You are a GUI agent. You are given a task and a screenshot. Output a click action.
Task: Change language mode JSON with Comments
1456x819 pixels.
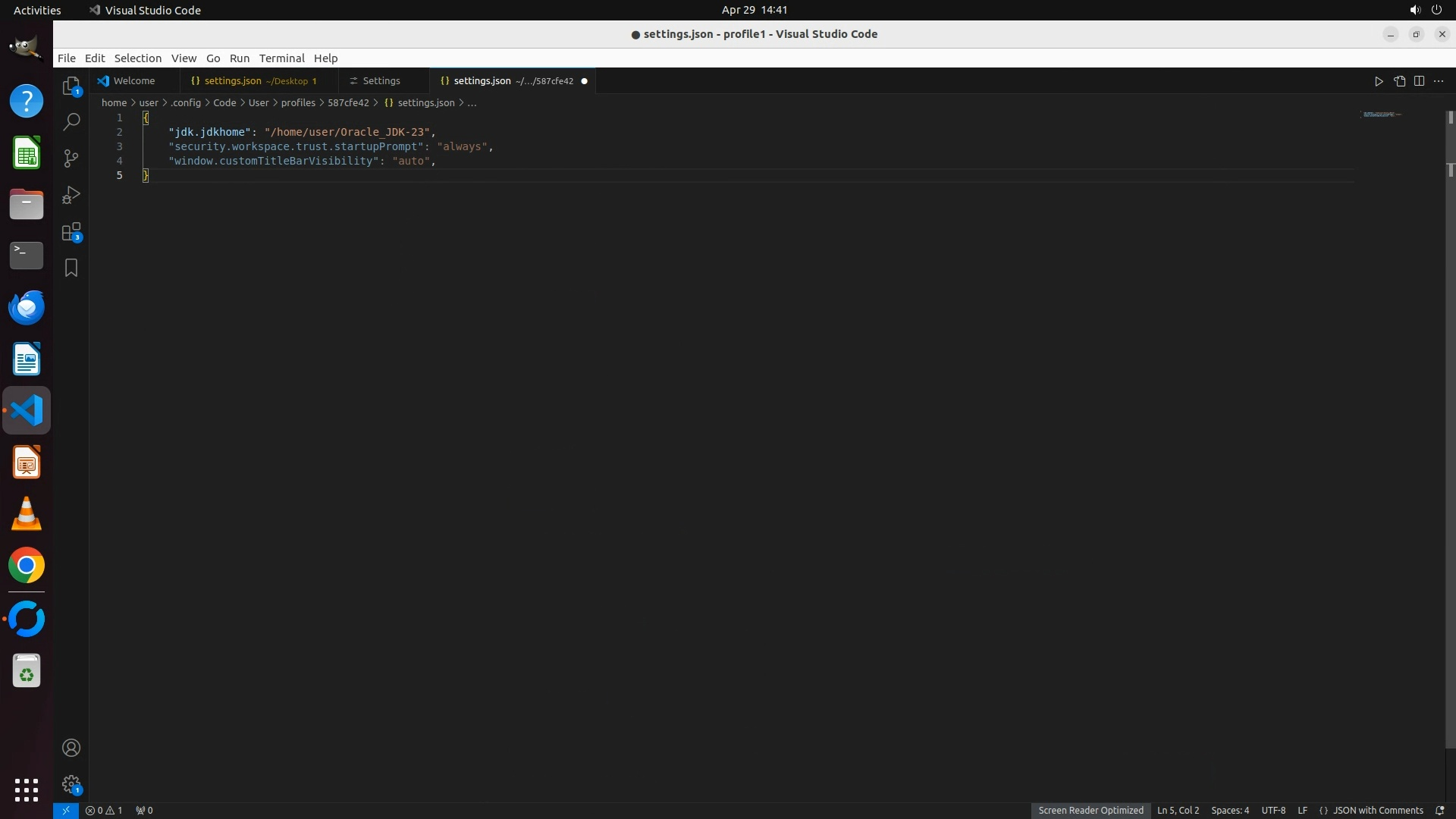pyautogui.click(x=1377, y=810)
